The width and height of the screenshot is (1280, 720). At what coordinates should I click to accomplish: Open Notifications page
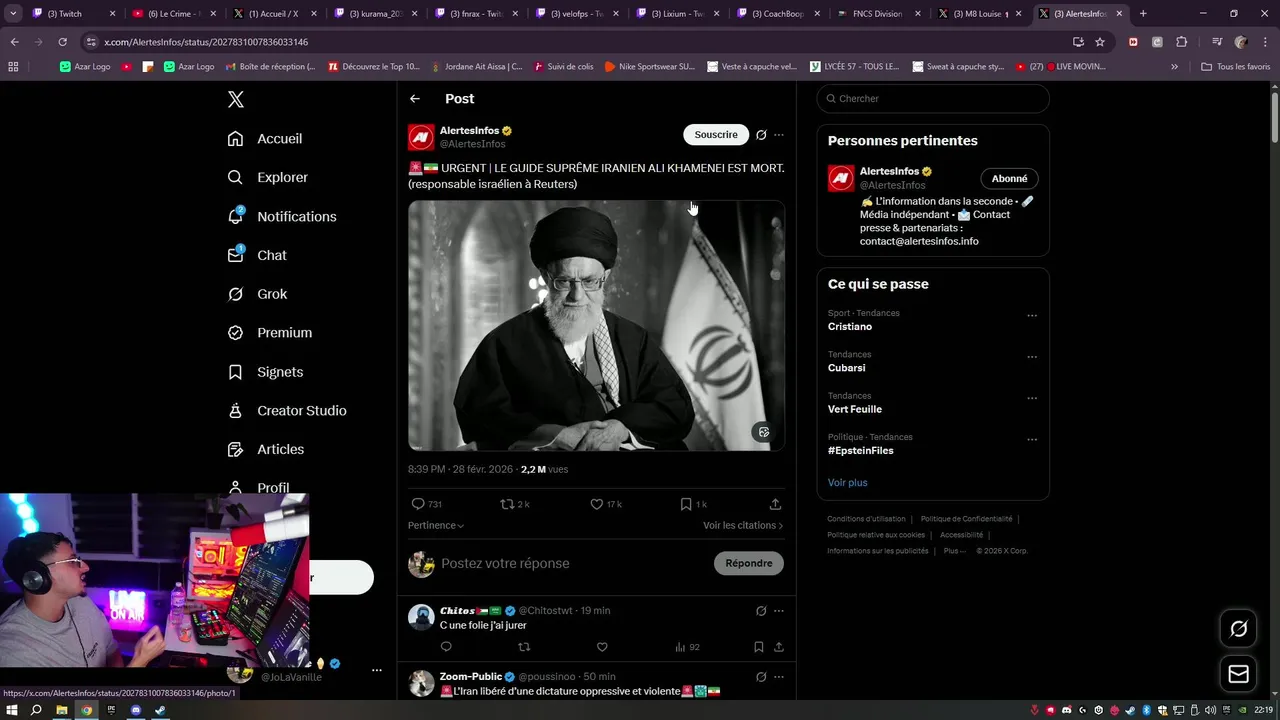282,216
